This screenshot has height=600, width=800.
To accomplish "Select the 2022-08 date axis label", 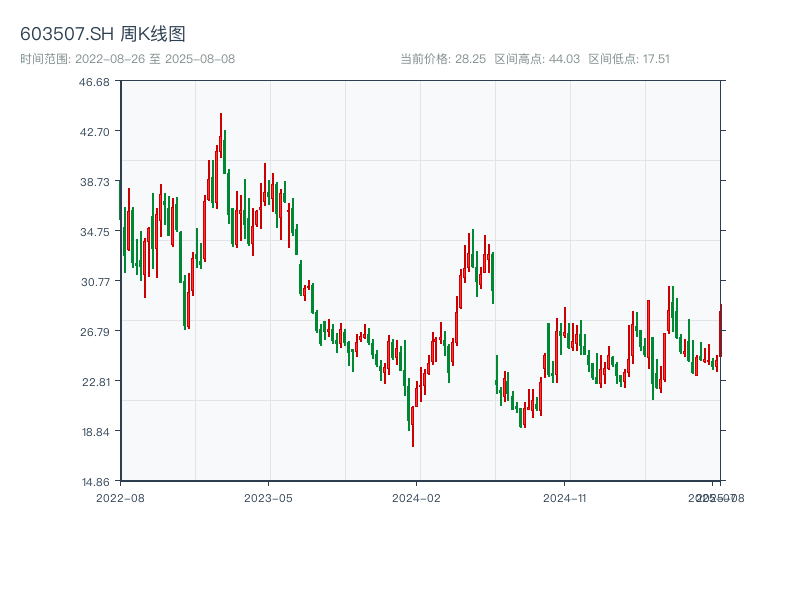I will click(120, 497).
